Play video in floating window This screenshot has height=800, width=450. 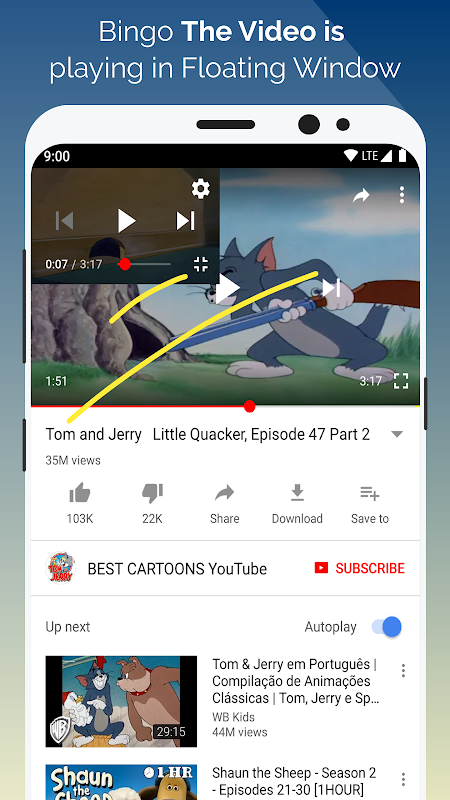coord(127,220)
